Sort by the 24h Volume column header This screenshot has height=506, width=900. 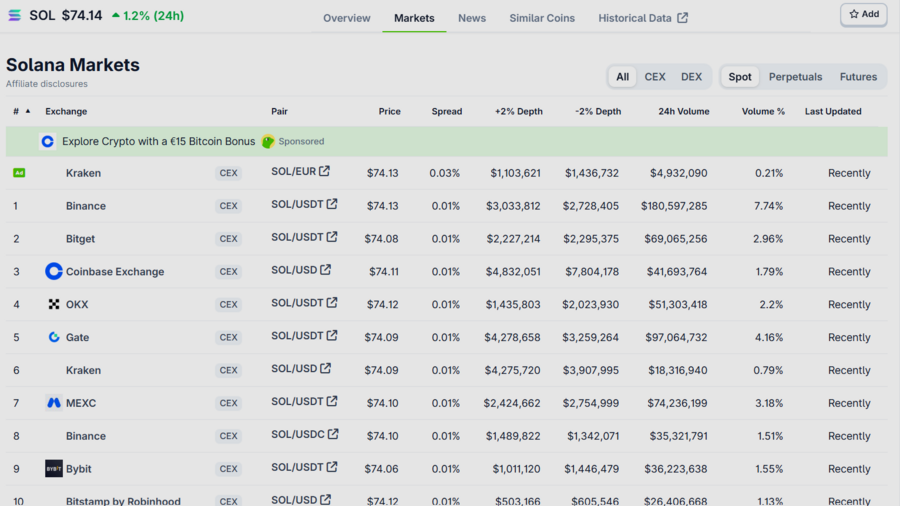684,111
